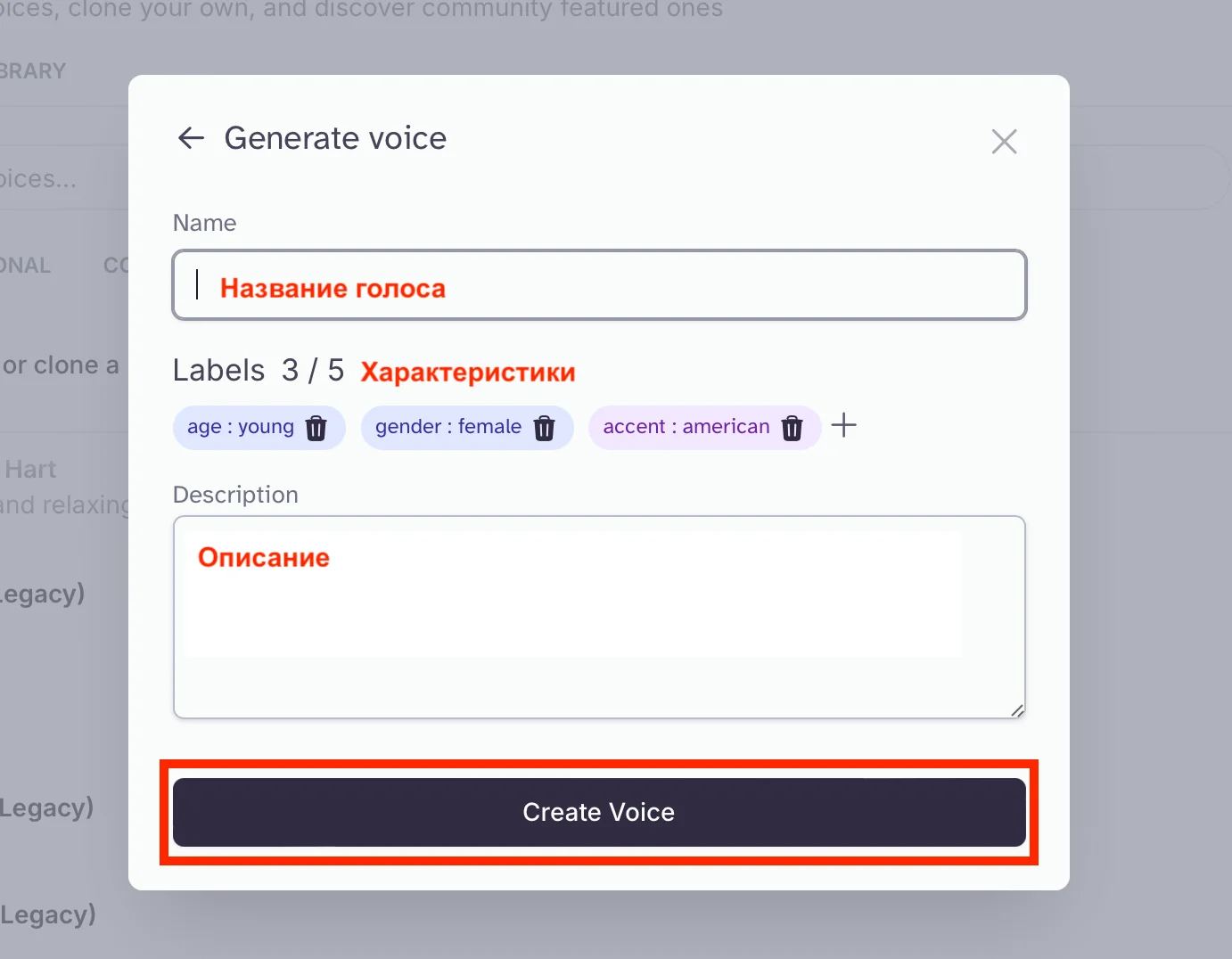Click the Generate voice dialog title
This screenshot has height=959, width=1232.
click(x=335, y=138)
